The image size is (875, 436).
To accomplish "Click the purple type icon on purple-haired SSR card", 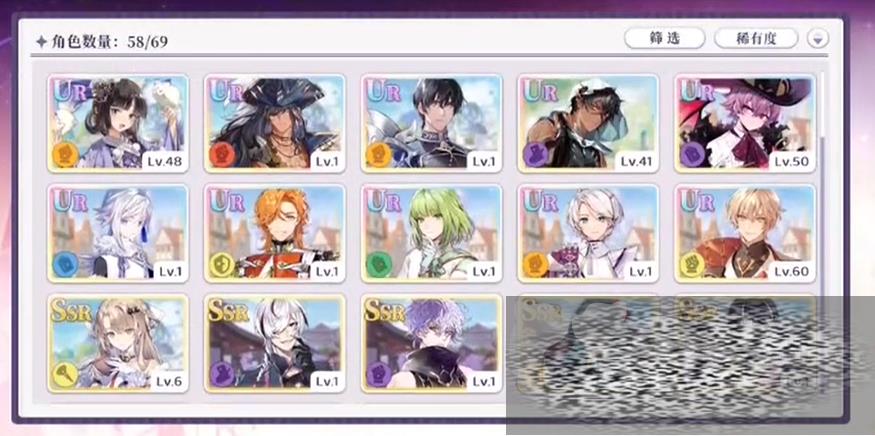I will (x=378, y=375).
